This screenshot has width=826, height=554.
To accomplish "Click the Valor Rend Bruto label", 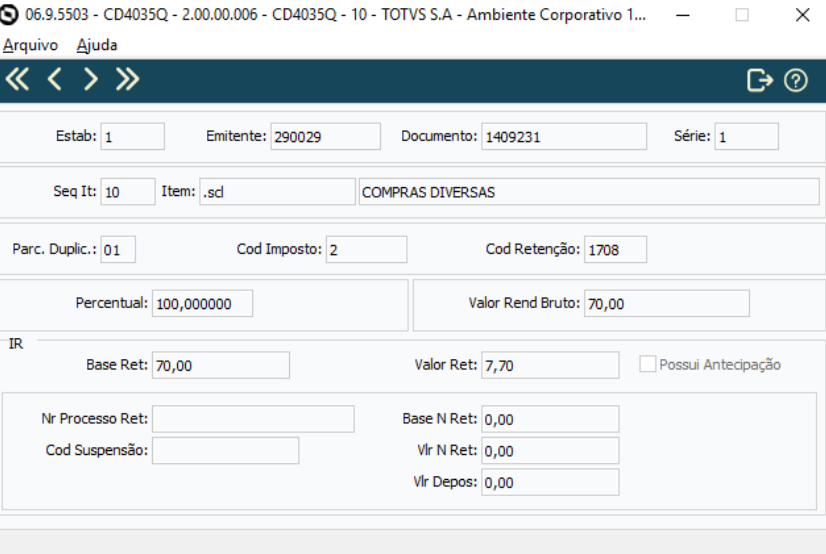I will 524,303.
